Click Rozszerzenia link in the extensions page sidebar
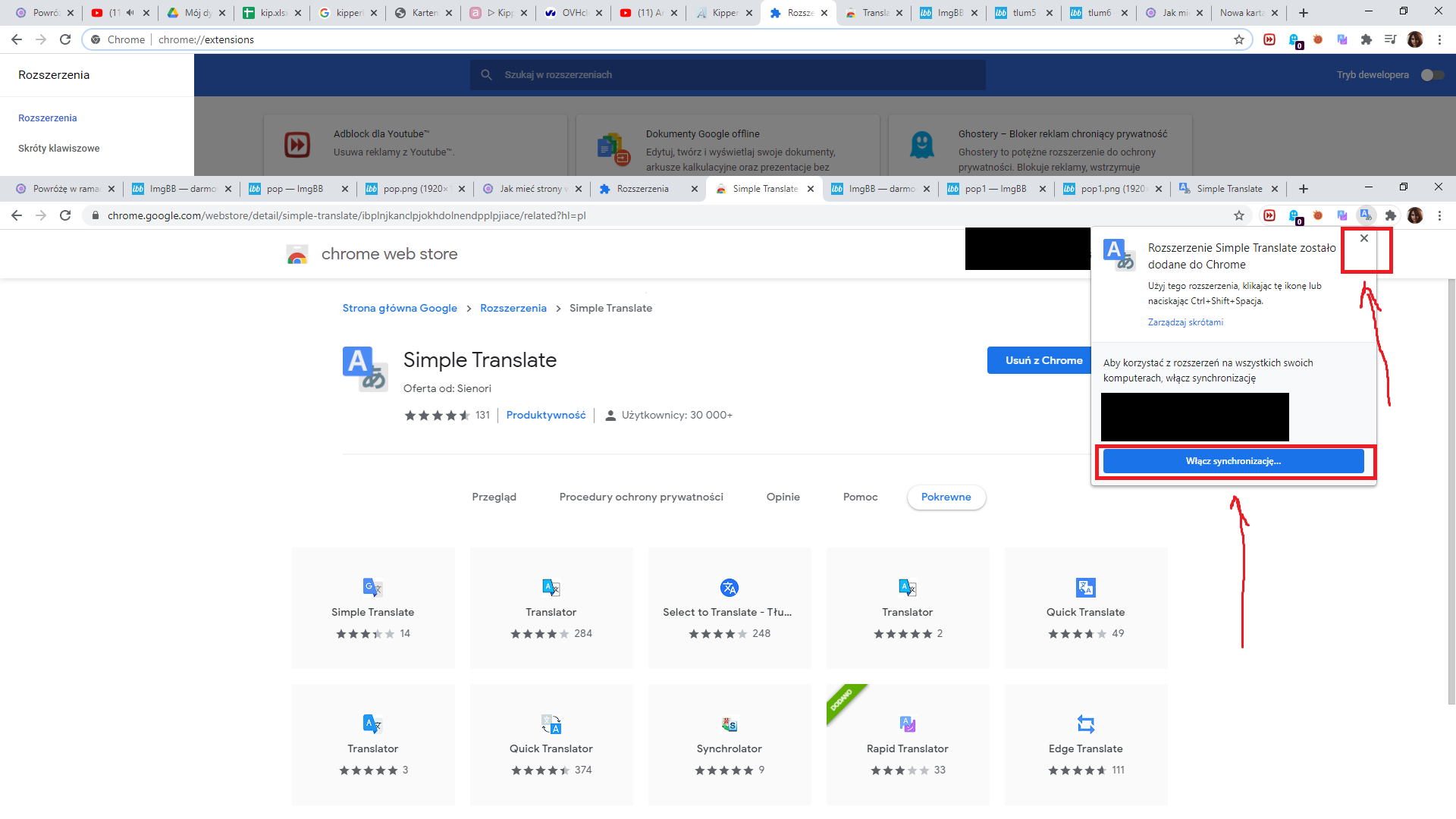This screenshot has width=1456, height=819. pos(48,118)
